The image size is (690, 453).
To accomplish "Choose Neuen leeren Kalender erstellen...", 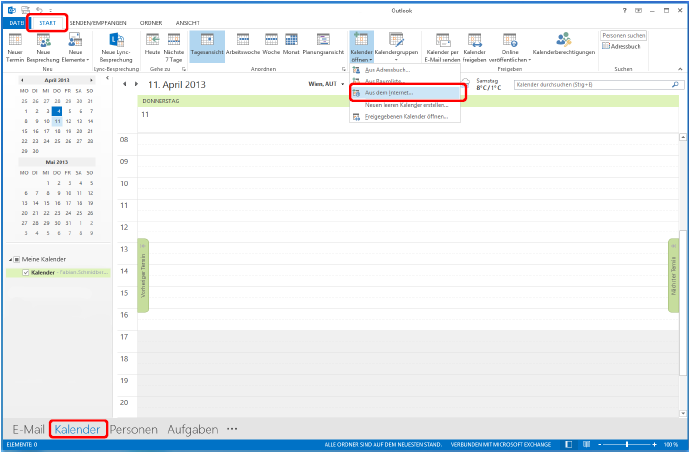I will pyautogui.click(x=405, y=105).
